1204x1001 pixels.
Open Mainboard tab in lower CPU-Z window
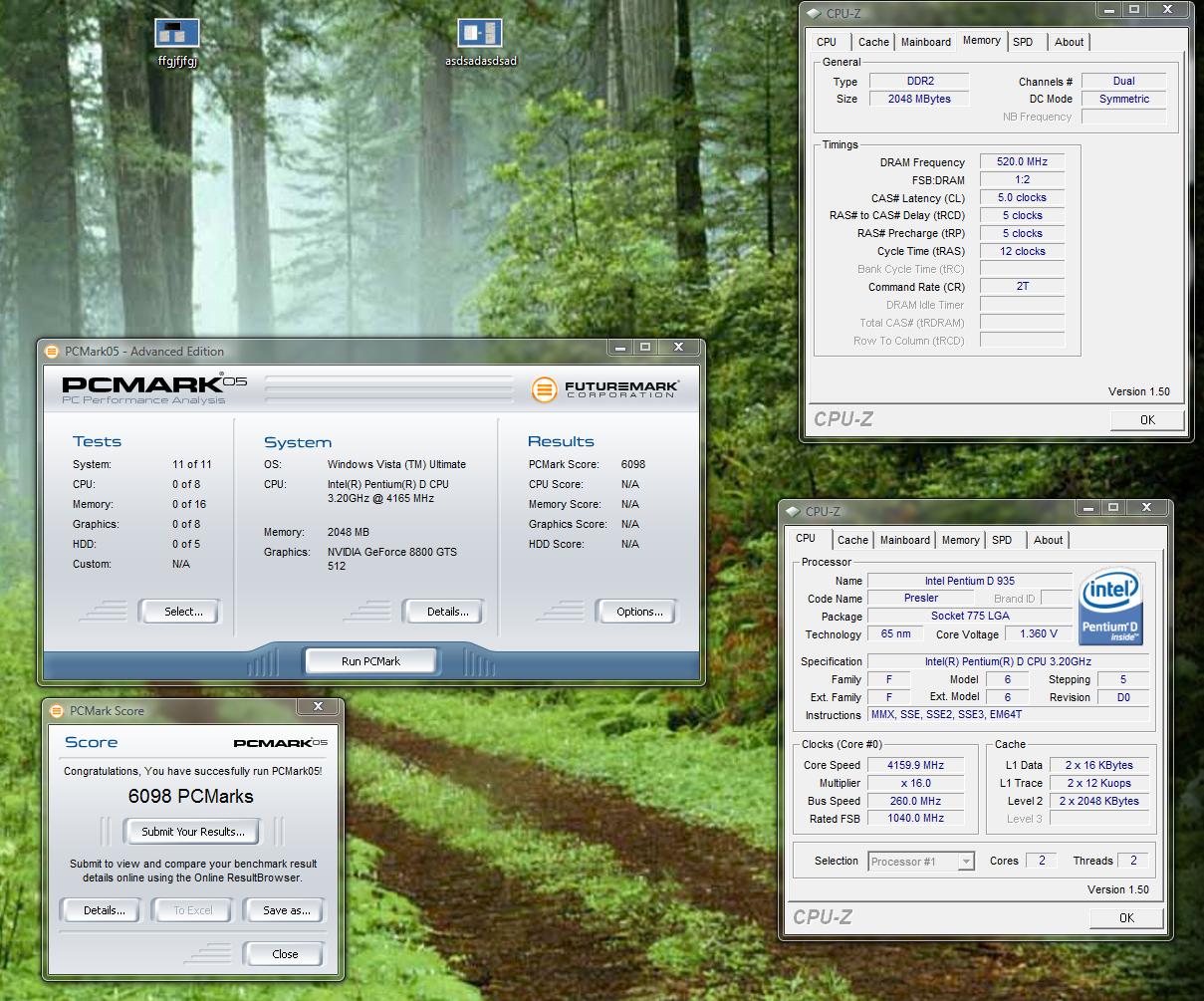point(904,540)
